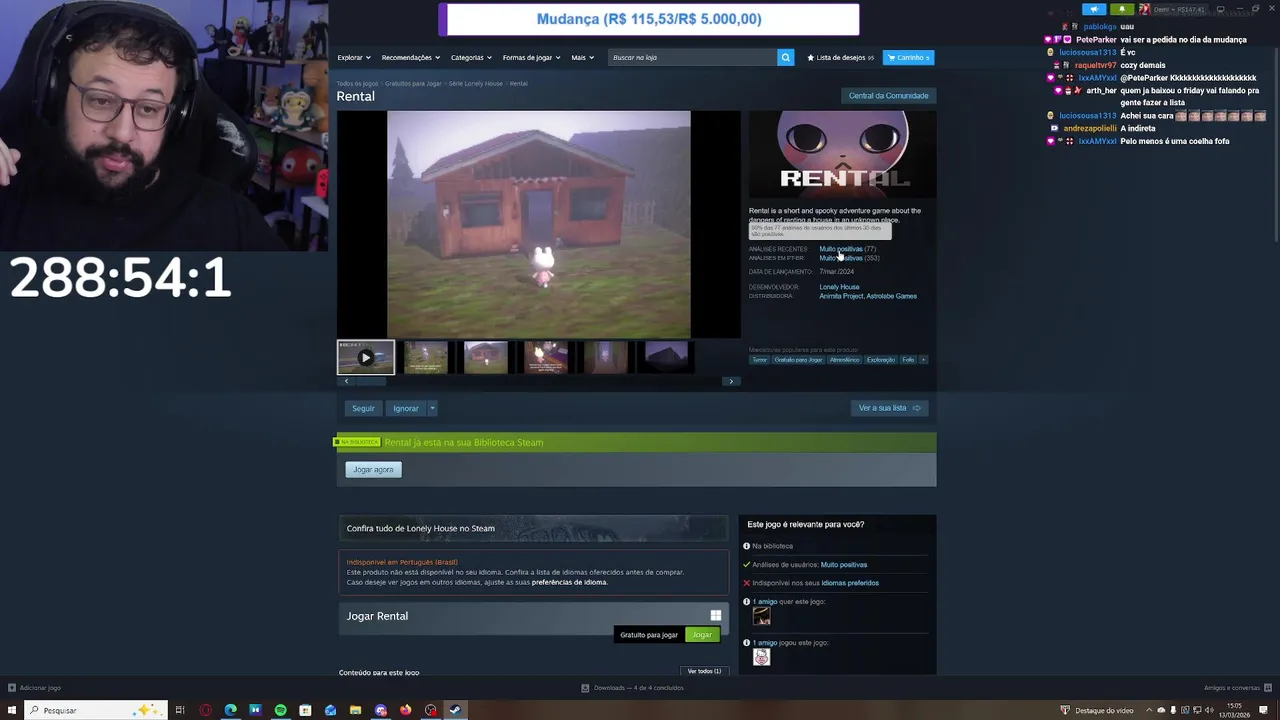Screen dimensions: 1280x720
Task: Open Central da Comunidade
Action: 888,95
